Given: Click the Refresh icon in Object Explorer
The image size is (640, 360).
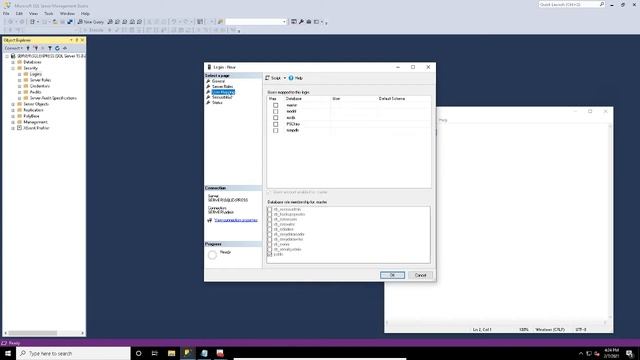Looking at the screenshot, I should pos(57,48).
